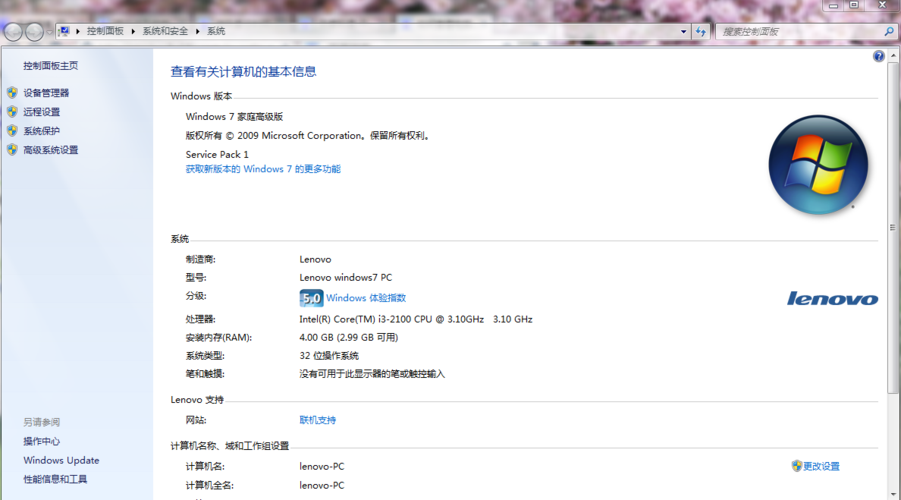Click 更改设置 link

pos(821,466)
